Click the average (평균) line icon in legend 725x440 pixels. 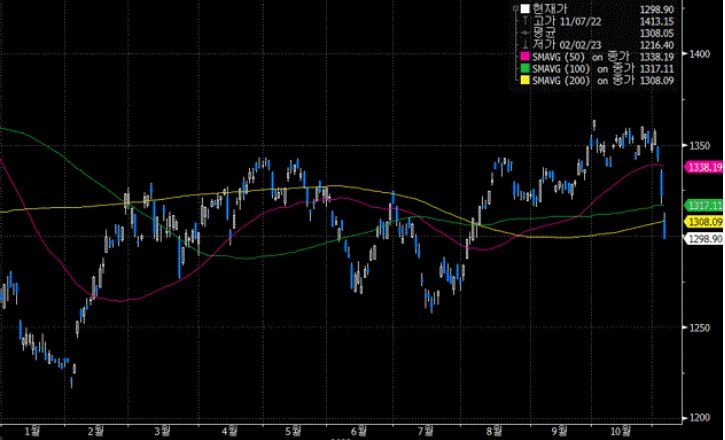[525, 32]
